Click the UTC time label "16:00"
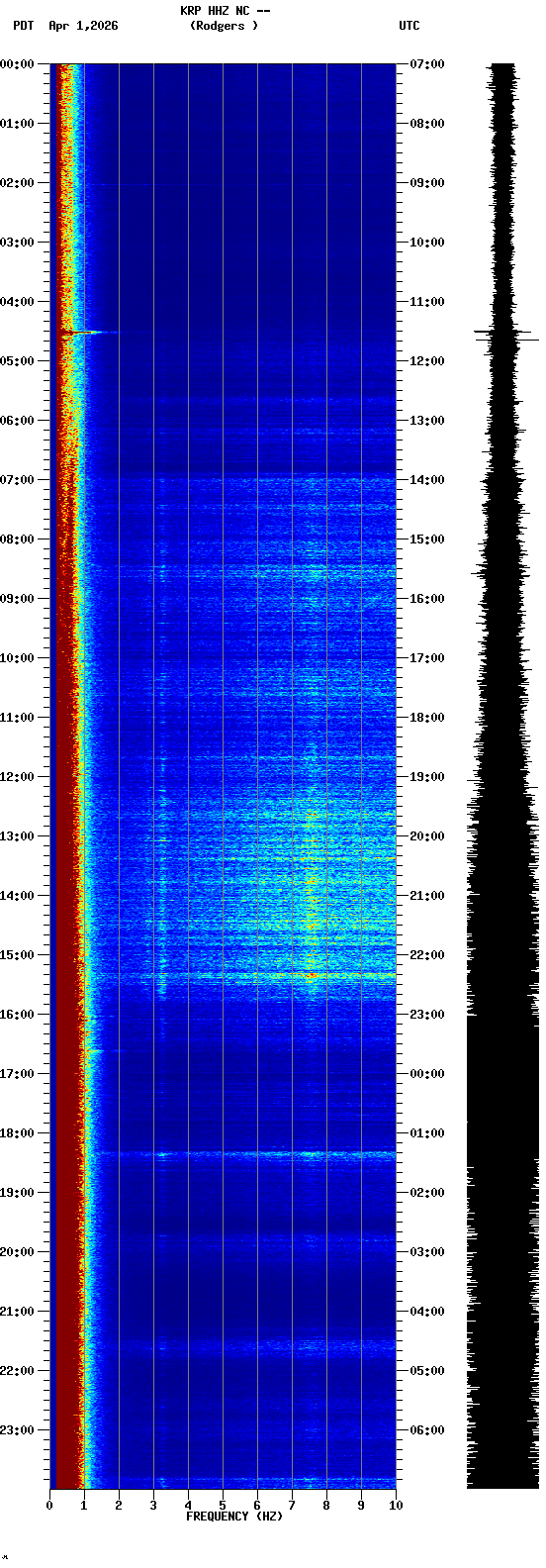 click(x=427, y=599)
